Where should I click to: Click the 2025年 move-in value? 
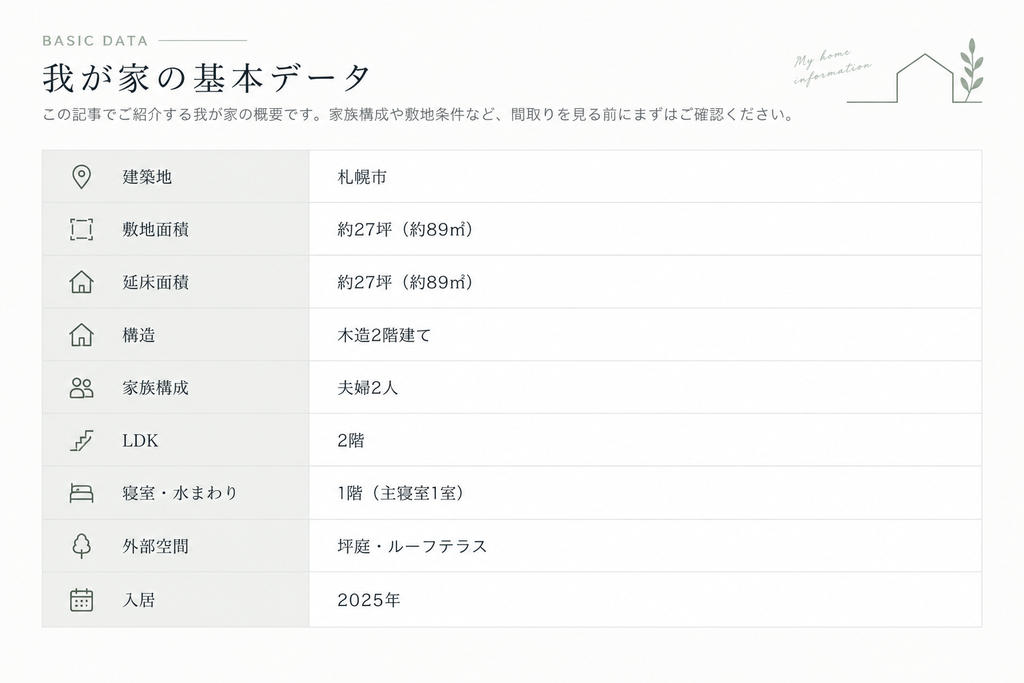pos(368,600)
